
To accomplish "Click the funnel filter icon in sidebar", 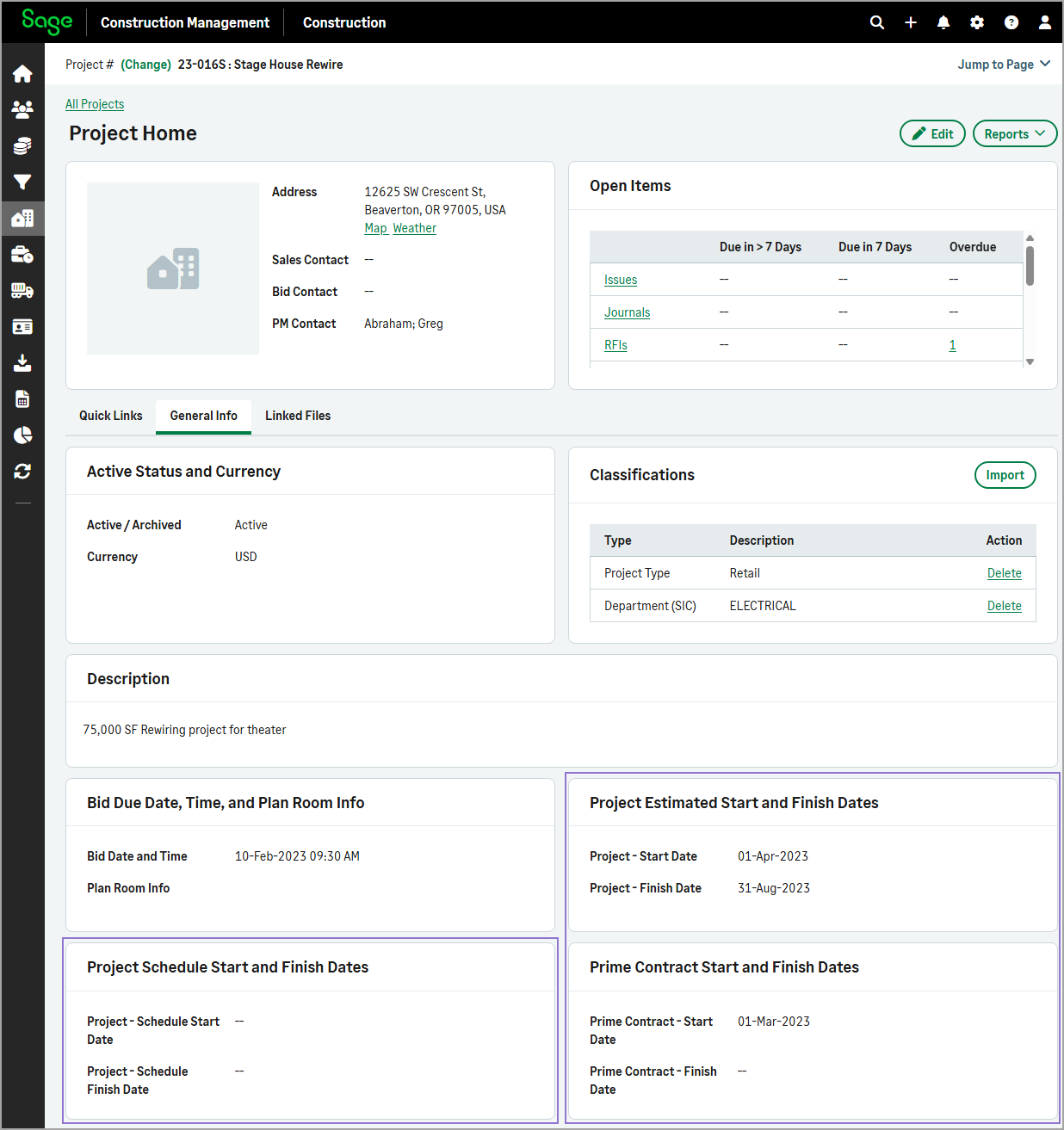I will coord(22,182).
